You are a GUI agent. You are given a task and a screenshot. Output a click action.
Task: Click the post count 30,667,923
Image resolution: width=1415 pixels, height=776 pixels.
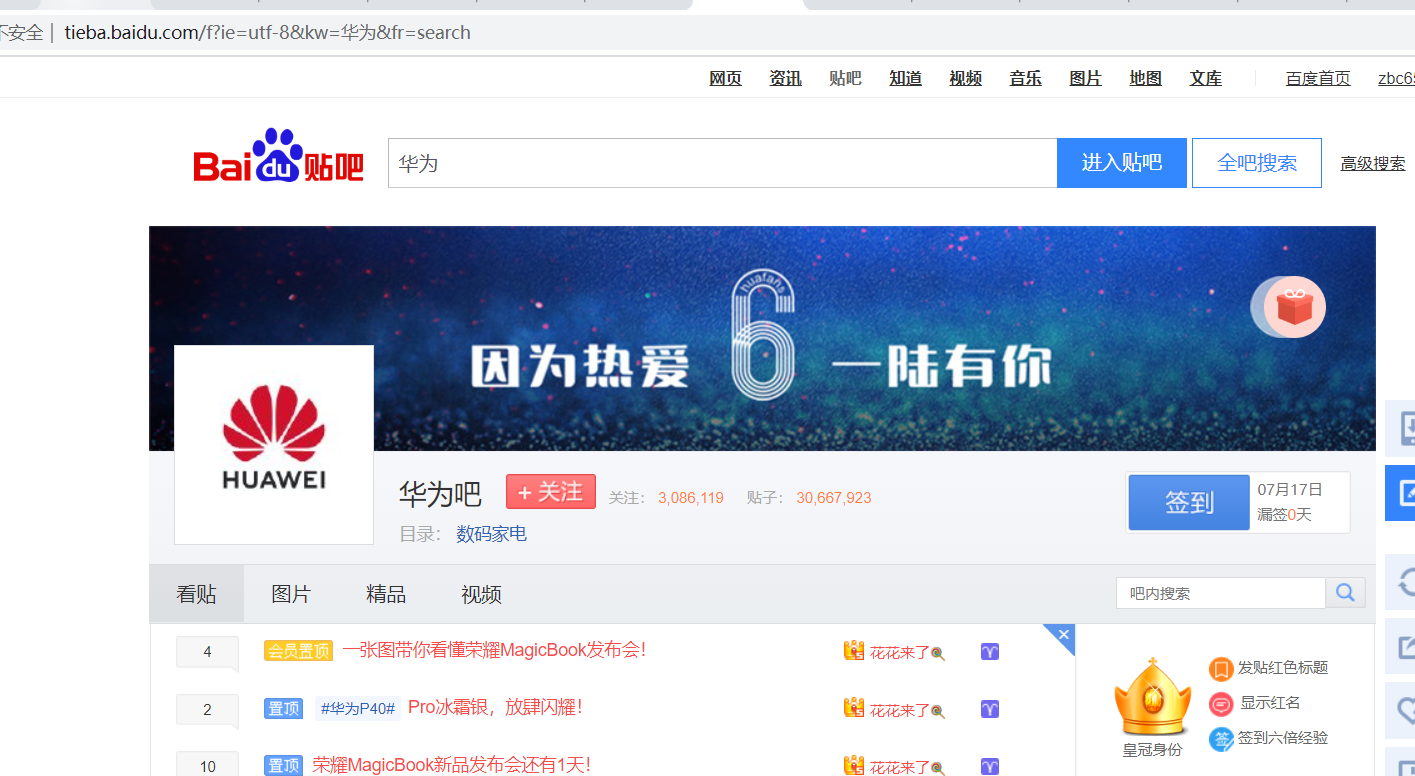point(834,497)
